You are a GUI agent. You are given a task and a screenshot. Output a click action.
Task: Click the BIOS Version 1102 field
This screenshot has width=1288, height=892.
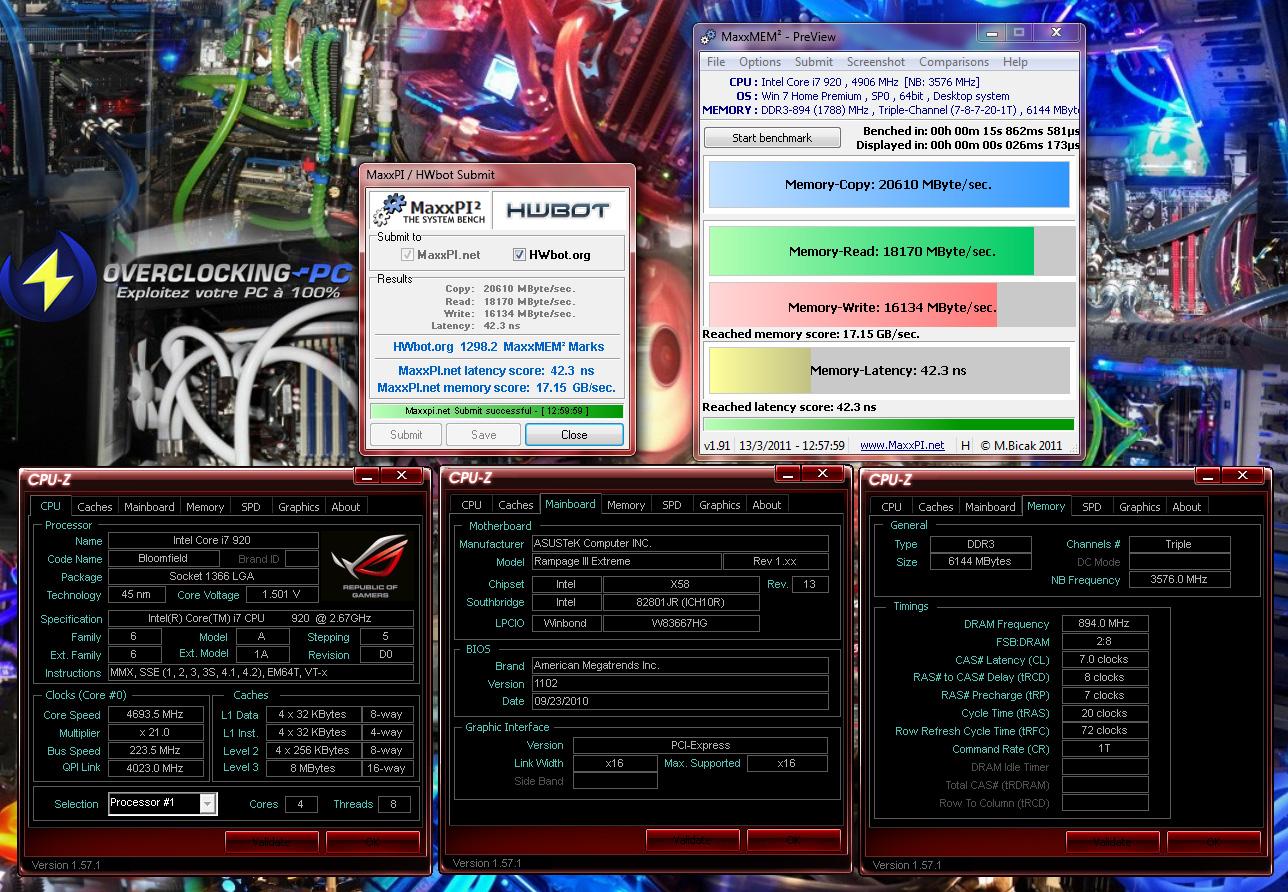[x=679, y=683]
